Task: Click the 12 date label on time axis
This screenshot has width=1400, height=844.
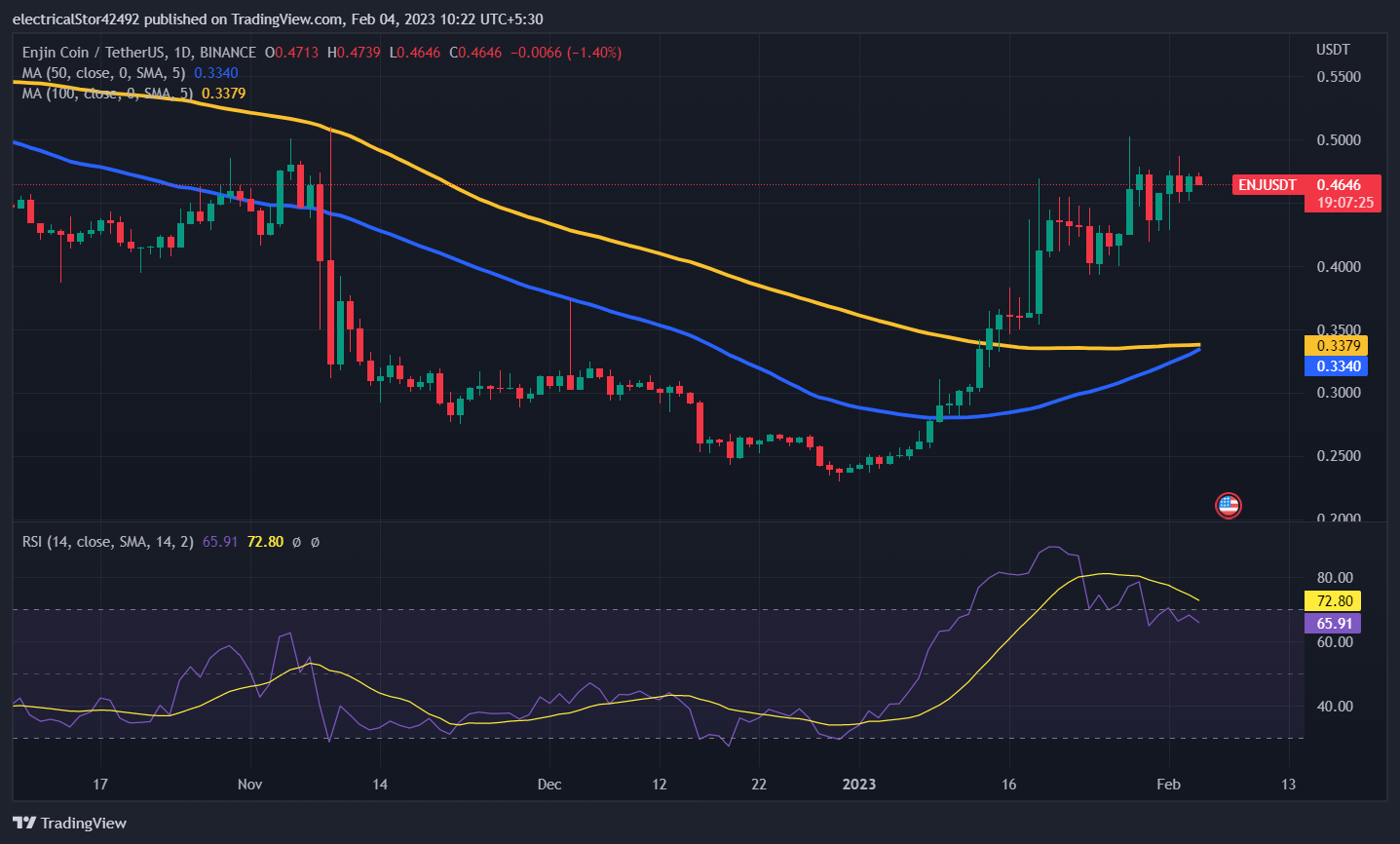Action: click(x=660, y=785)
